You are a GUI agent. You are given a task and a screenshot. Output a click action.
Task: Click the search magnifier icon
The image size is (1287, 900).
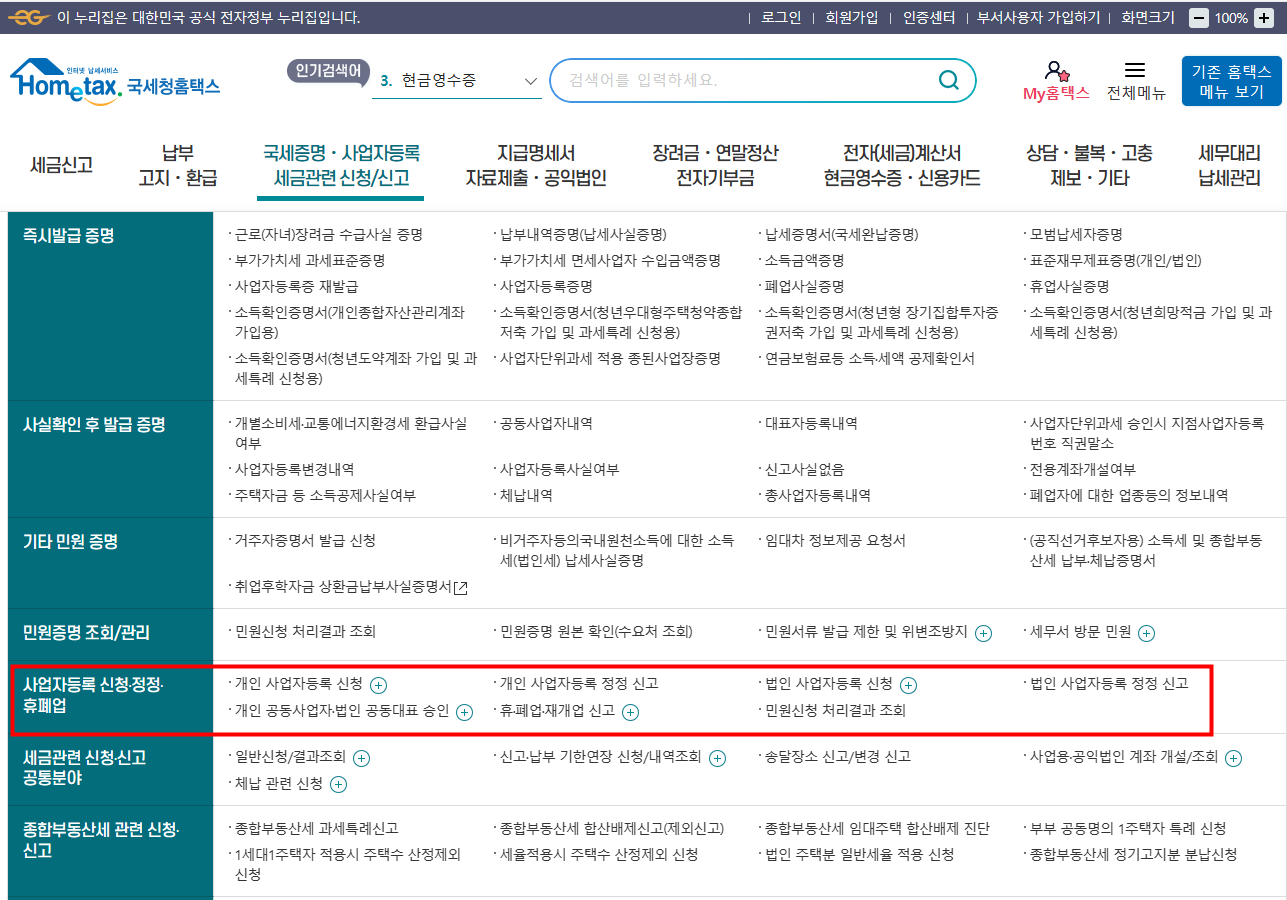click(948, 80)
